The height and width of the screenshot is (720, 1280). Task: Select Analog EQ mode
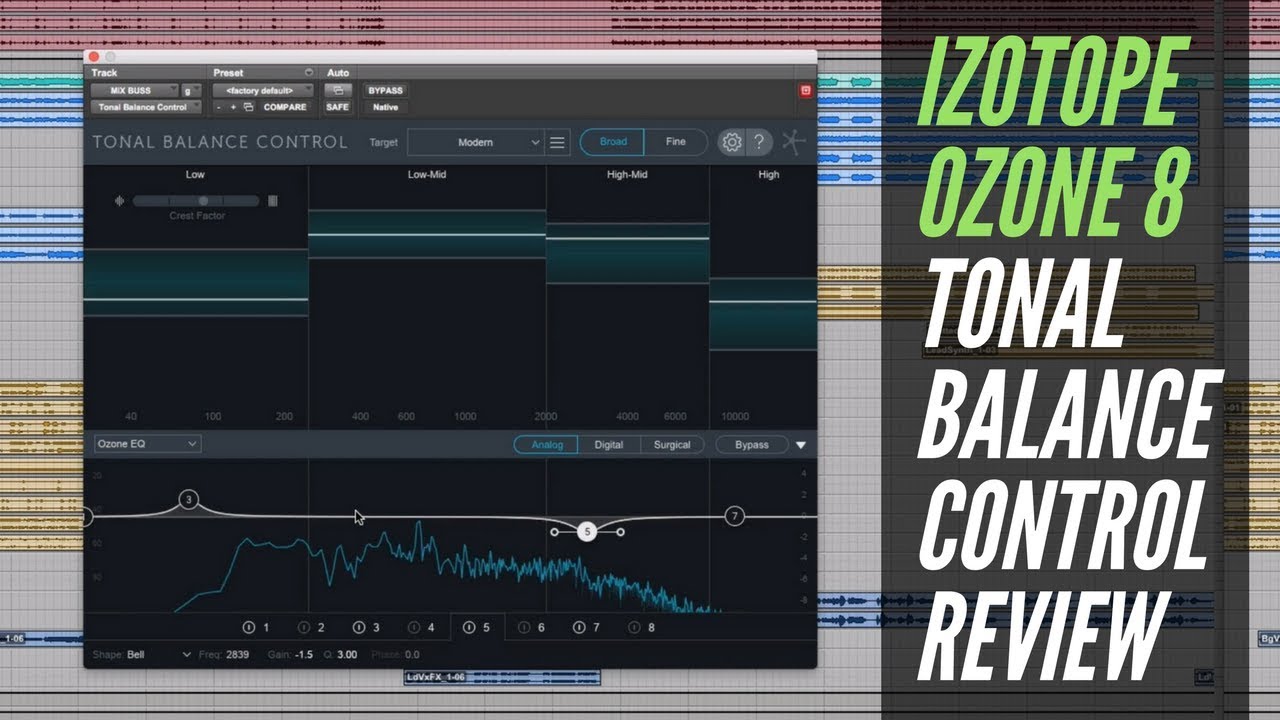pyautogui.click(x=547, y=445)
